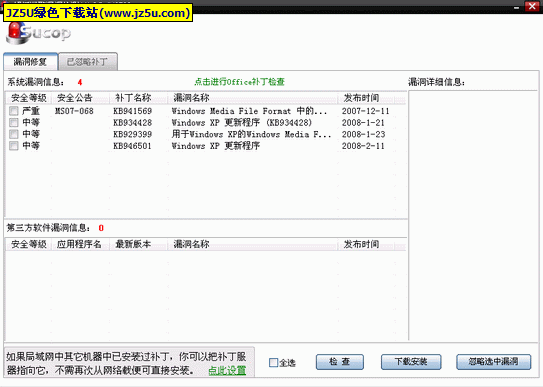
Task: Select '用于Windows XP的Windows Media F...' entry
Action: point(251,134)
